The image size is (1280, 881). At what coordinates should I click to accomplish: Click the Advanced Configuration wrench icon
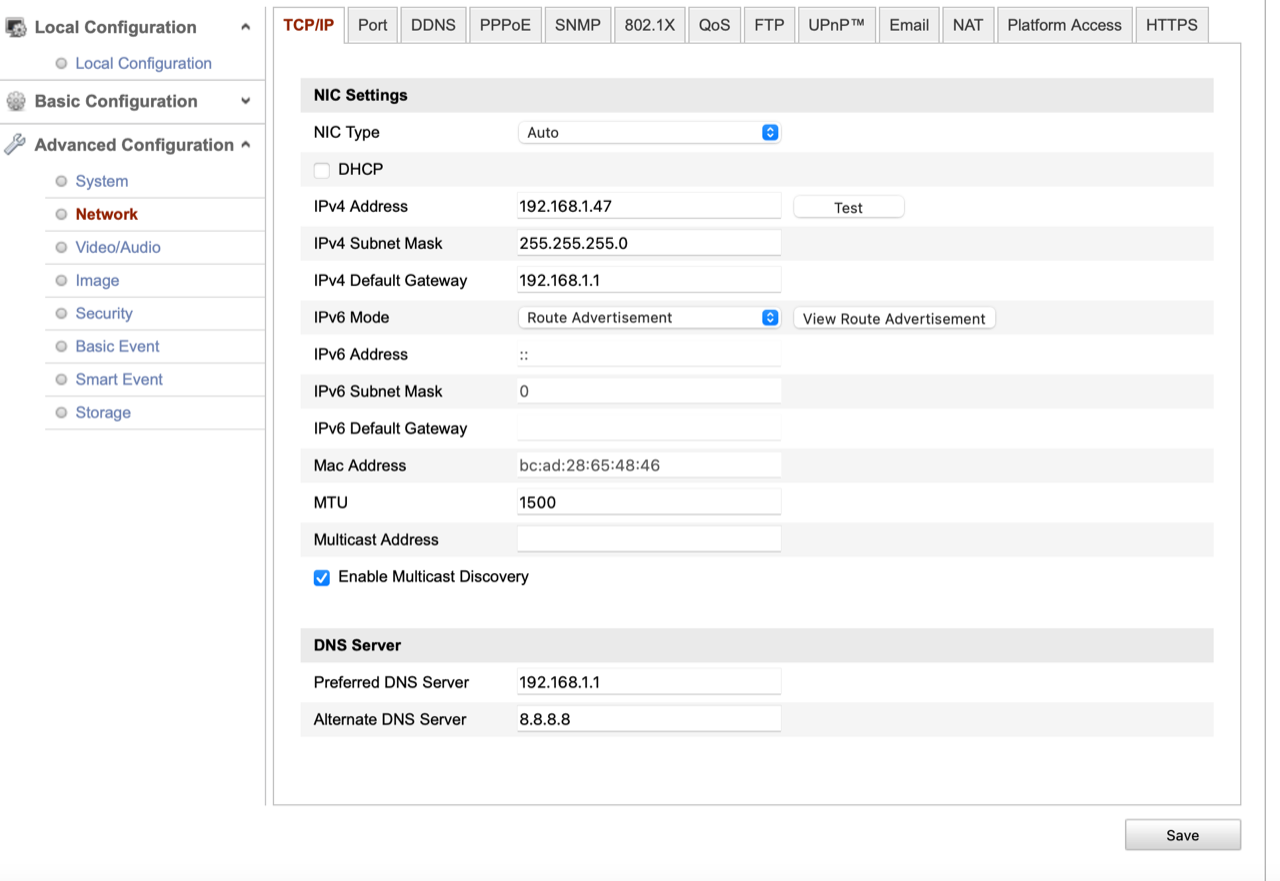tap(15, 145)
